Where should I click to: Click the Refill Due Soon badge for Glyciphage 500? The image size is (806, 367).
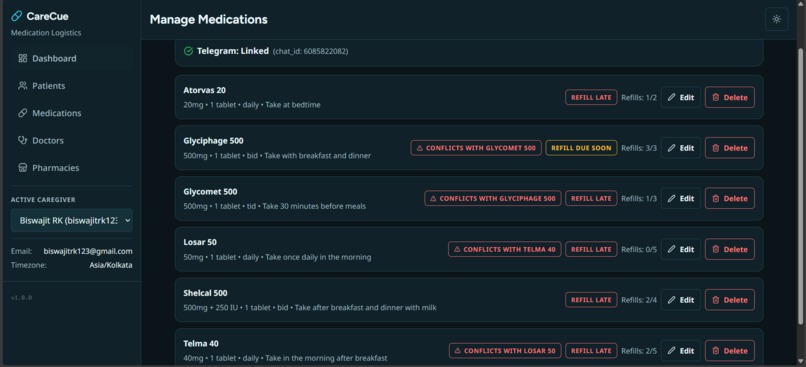[x=581, y=148]
